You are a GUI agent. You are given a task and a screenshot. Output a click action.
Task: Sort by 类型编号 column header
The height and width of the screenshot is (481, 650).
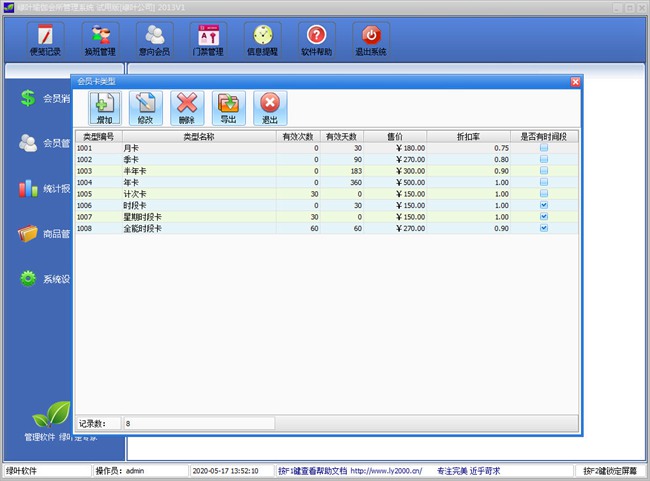pos(99,136)
